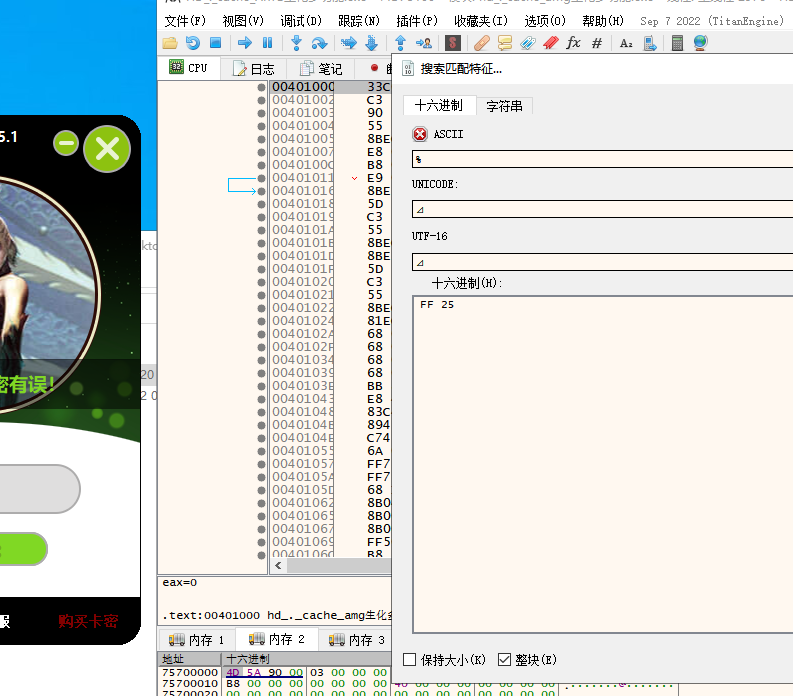Click the ASCII input field

[x=602, y=159]
